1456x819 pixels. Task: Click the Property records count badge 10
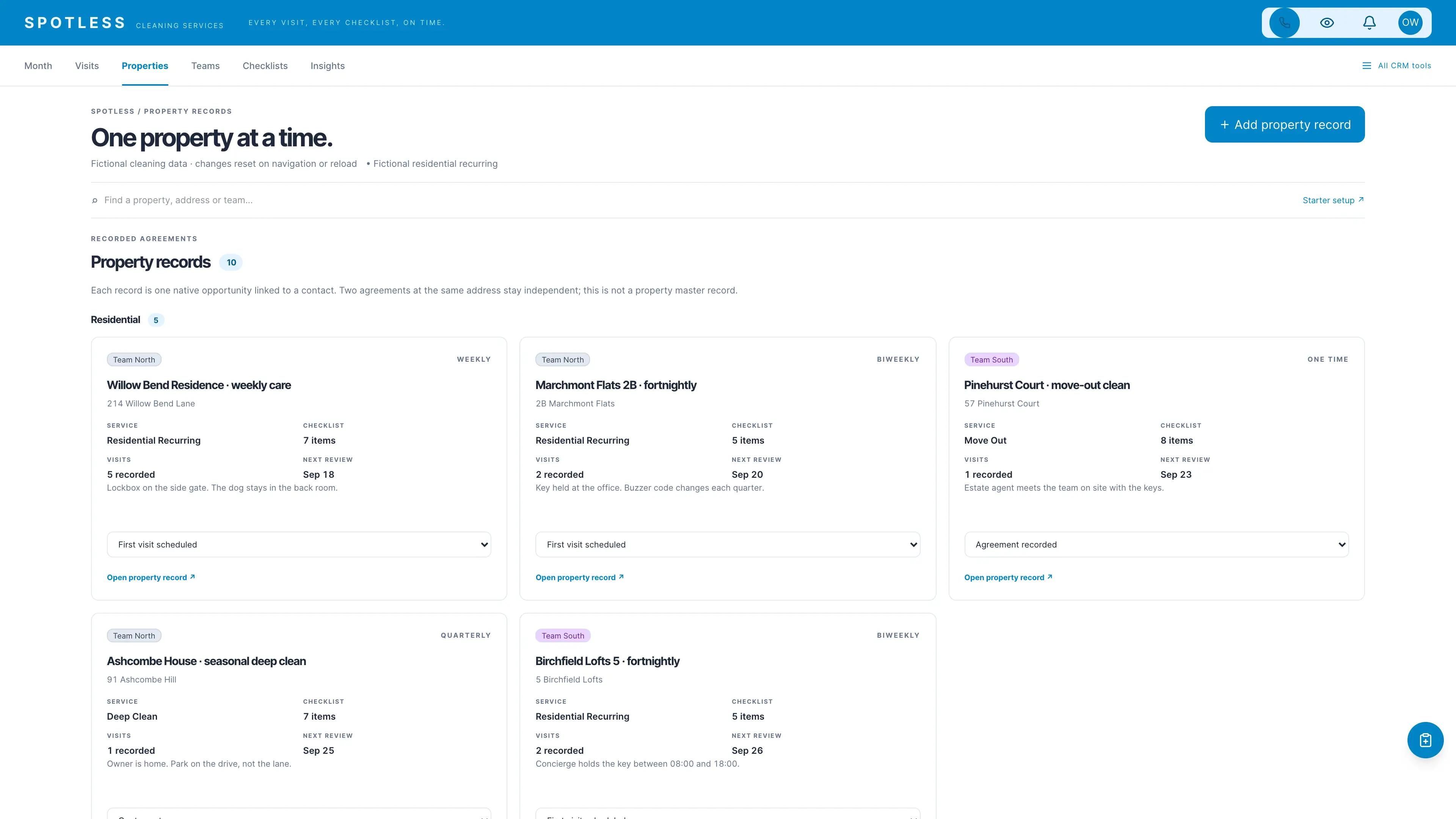tap(231, 262)
